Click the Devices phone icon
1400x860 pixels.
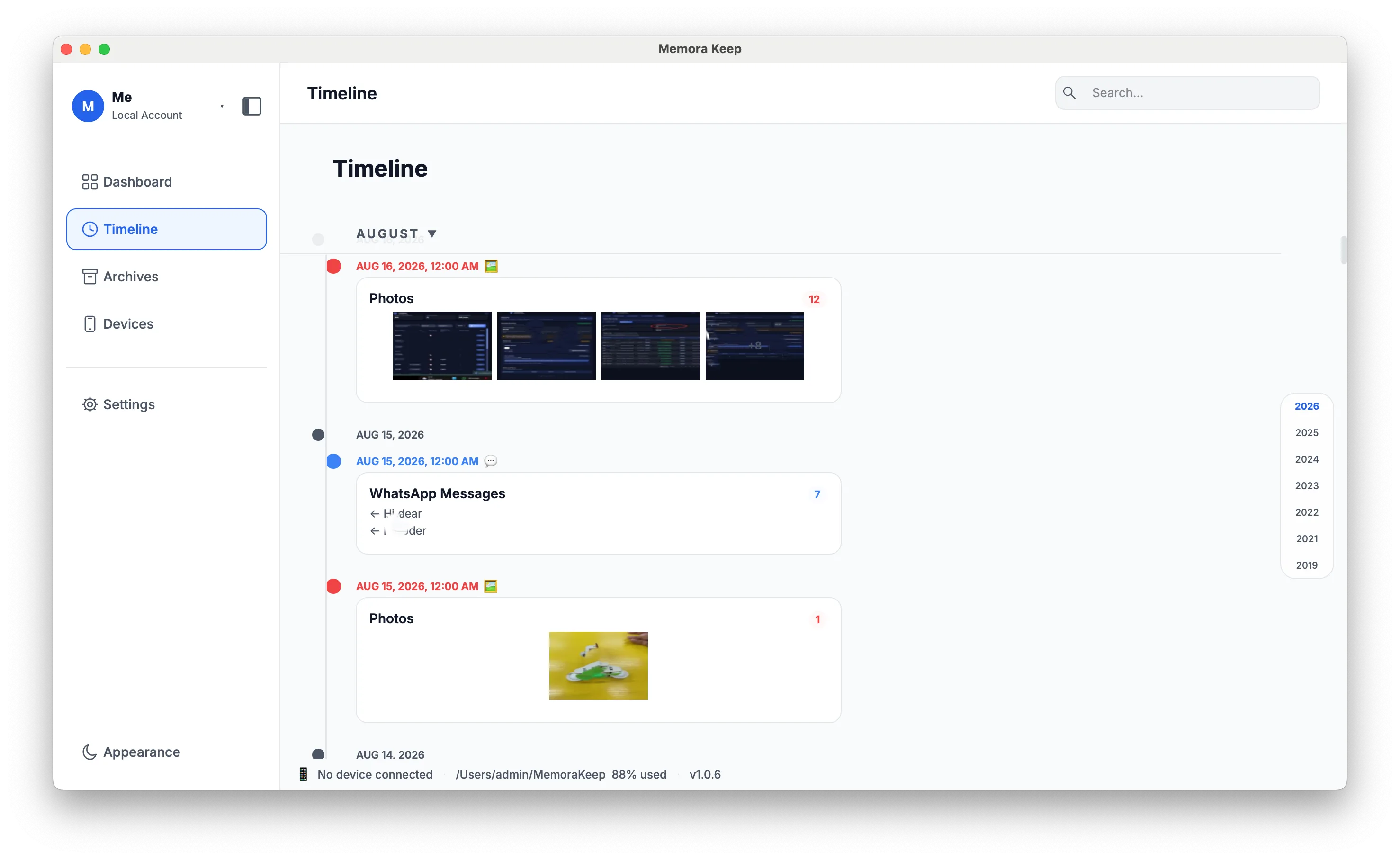pyautogui.click(x=90, y=323)
